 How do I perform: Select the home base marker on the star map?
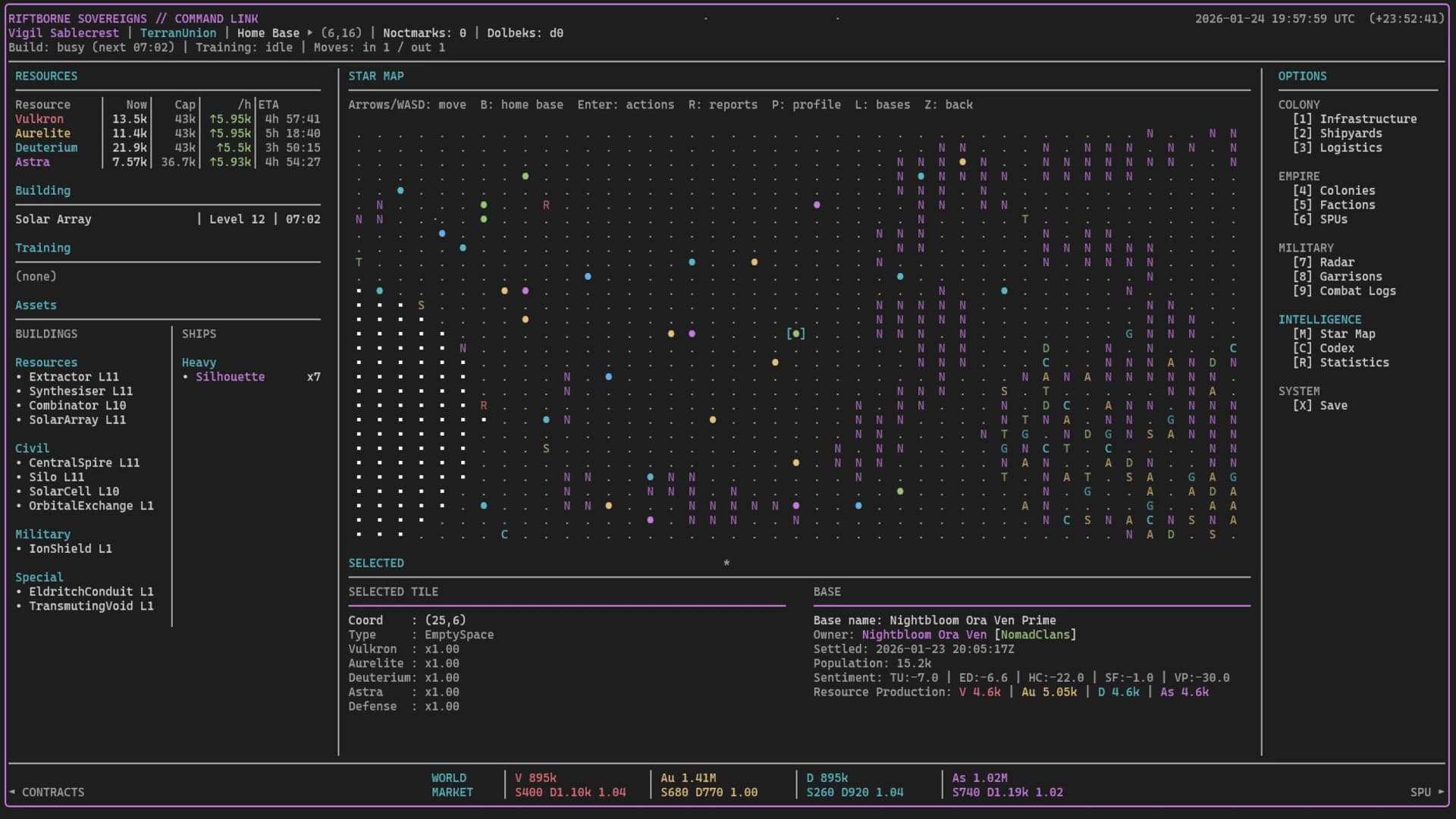pos(795,333)
